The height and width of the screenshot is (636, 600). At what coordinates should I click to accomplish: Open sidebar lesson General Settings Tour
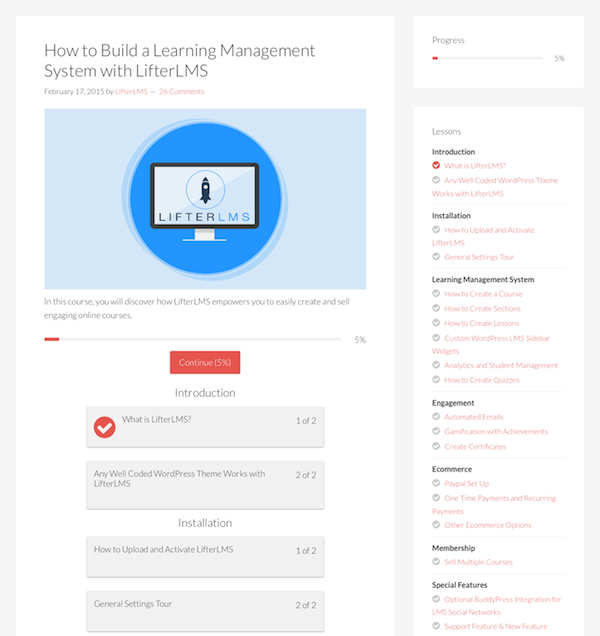479,257
